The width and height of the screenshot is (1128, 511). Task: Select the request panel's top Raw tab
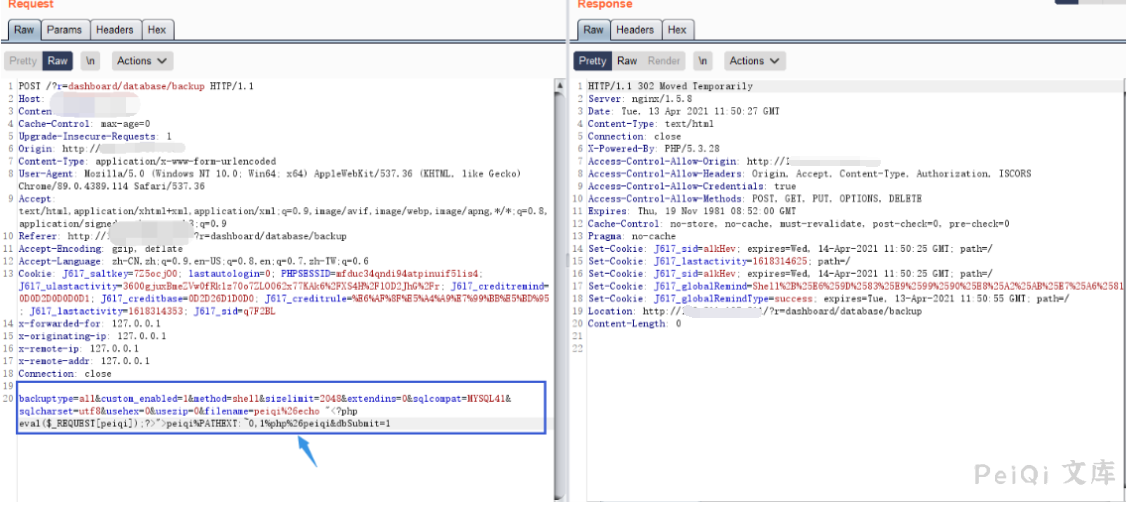[x=24, y=30]
